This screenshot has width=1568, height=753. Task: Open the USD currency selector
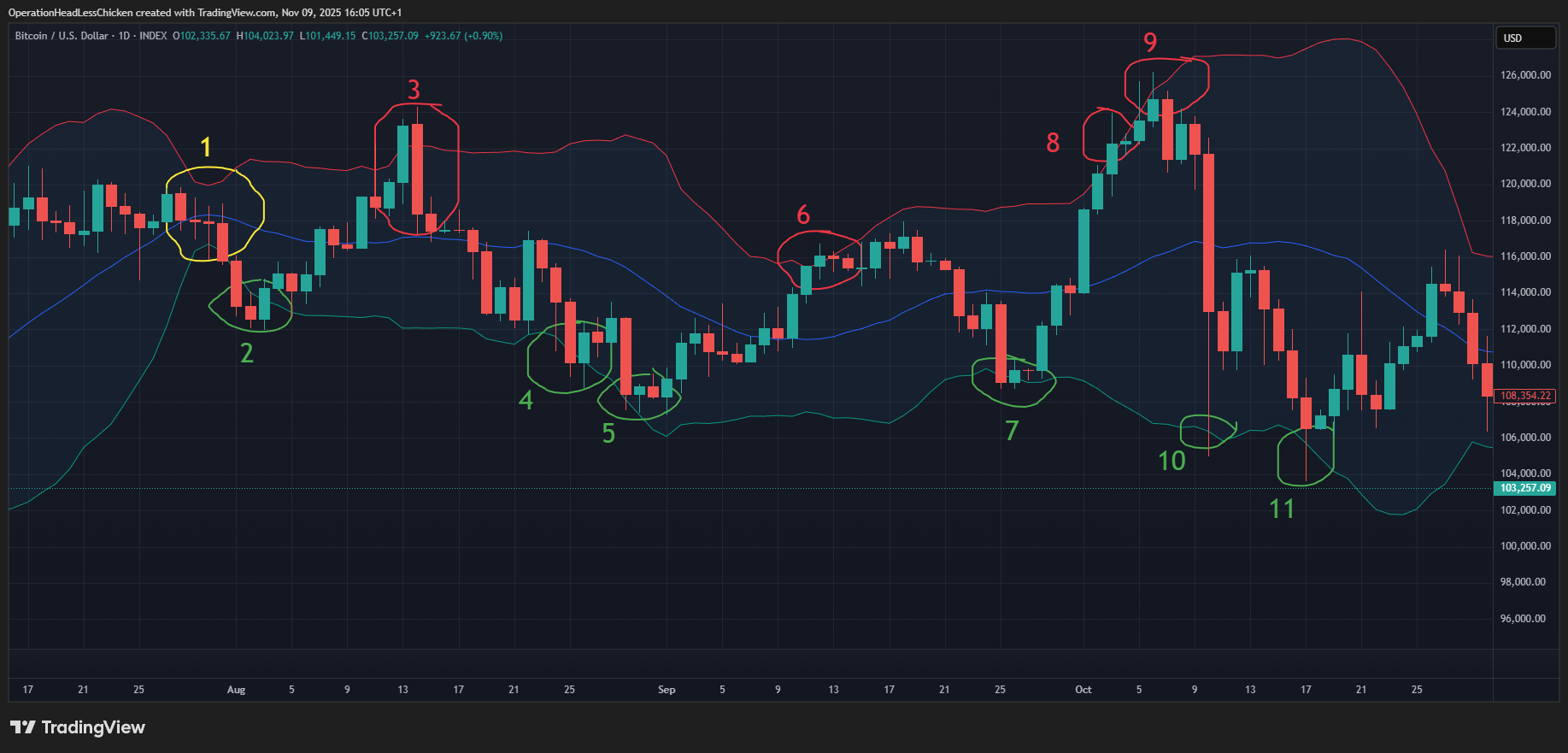click(x=1524, y=38)
